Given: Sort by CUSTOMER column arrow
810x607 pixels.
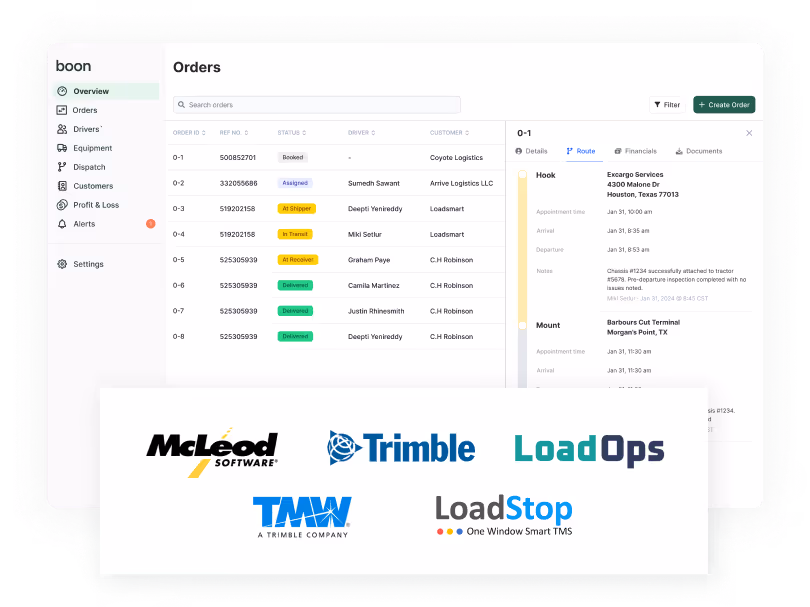Looking at the screenshot, I should click(467, 133).
